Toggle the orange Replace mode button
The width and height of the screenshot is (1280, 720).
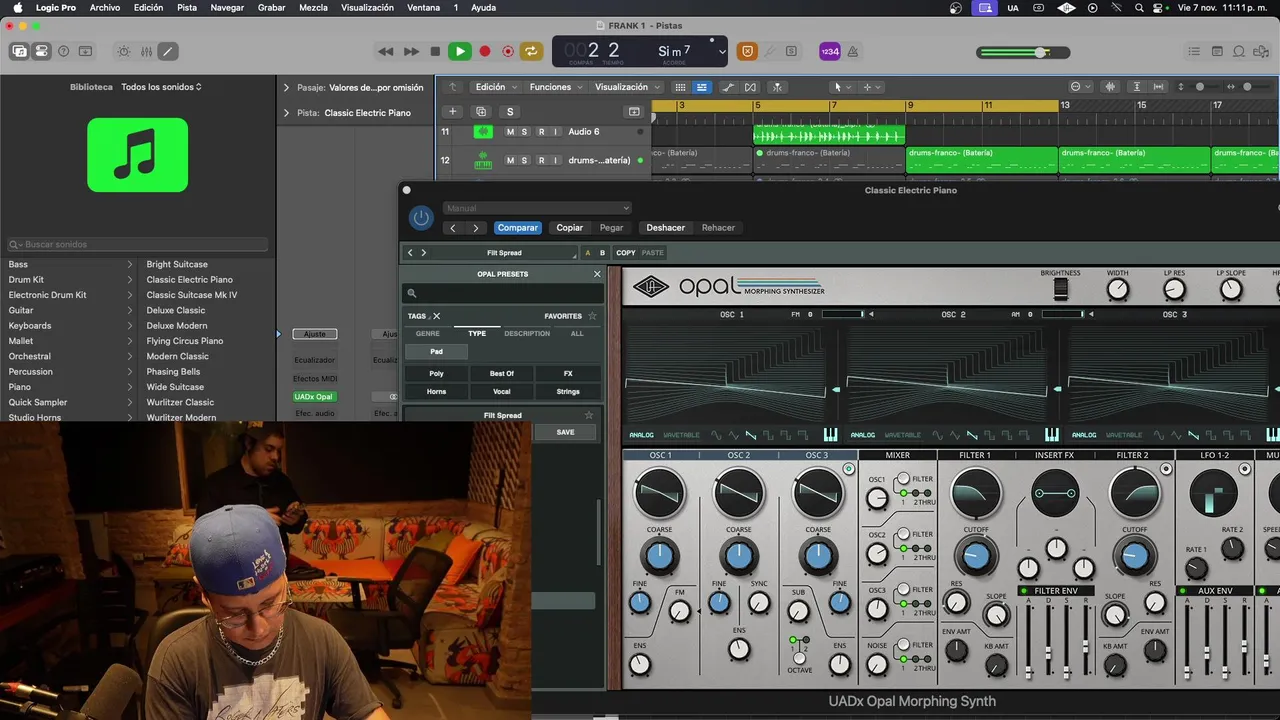click(747, 51)
